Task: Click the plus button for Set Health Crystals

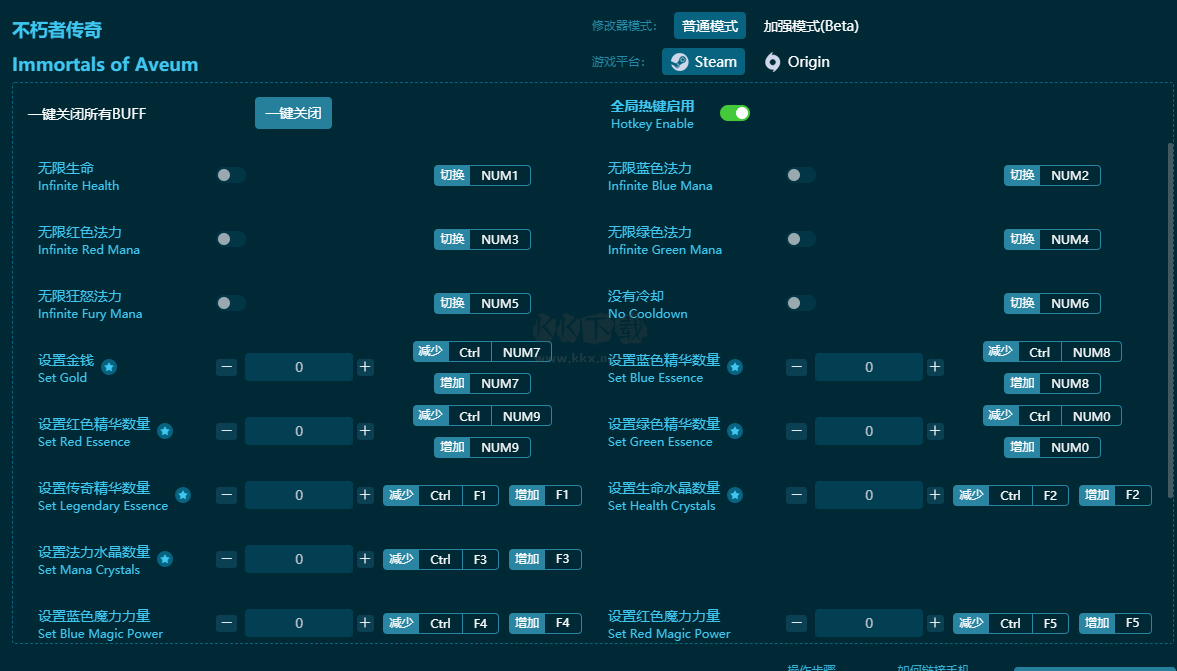Action: pyautogui.click(x=935, y=495)
